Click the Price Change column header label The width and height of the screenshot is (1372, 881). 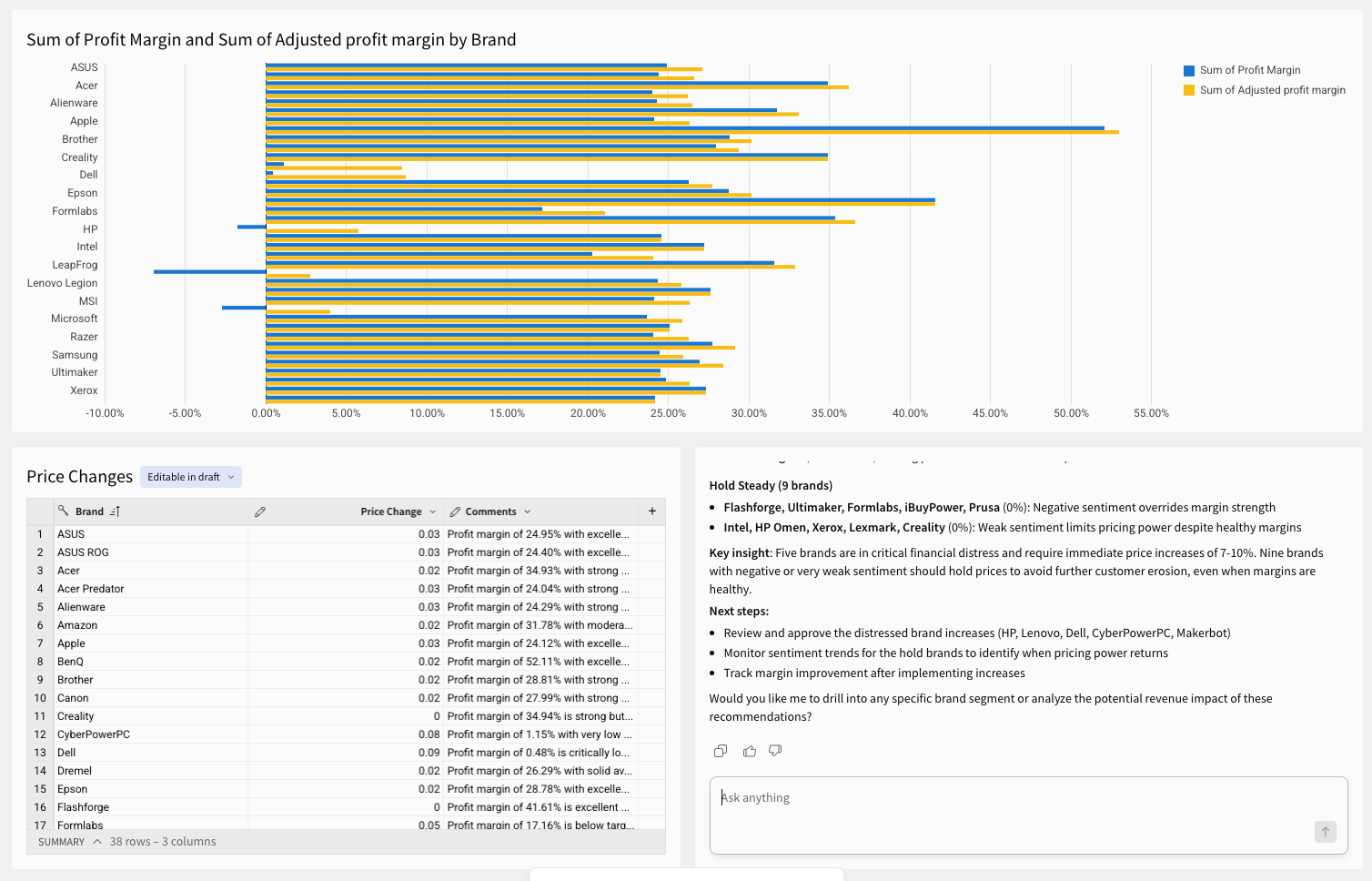[x=391, y=511]
